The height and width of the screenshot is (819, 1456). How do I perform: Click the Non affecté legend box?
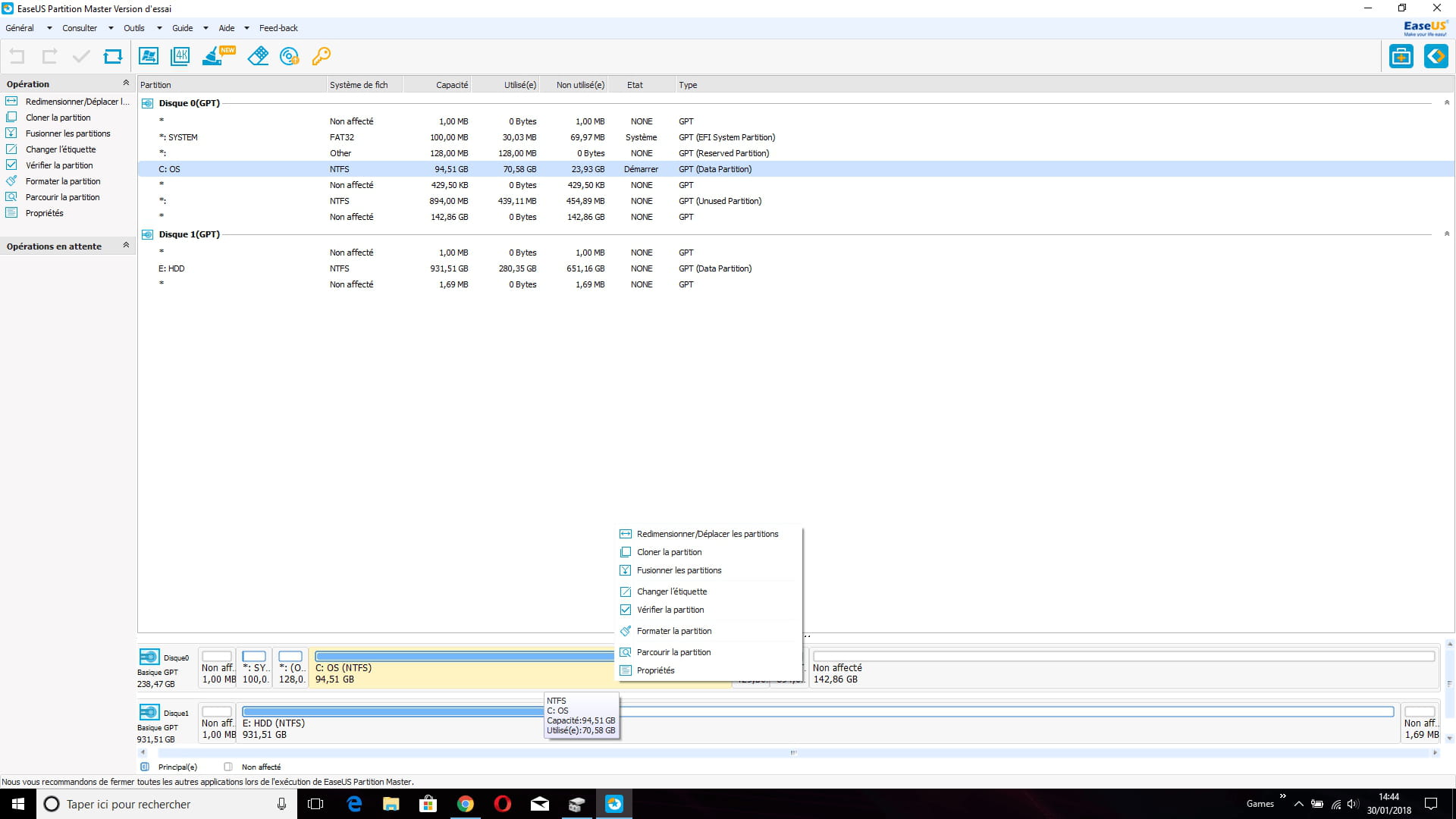[x=227, y=767]
